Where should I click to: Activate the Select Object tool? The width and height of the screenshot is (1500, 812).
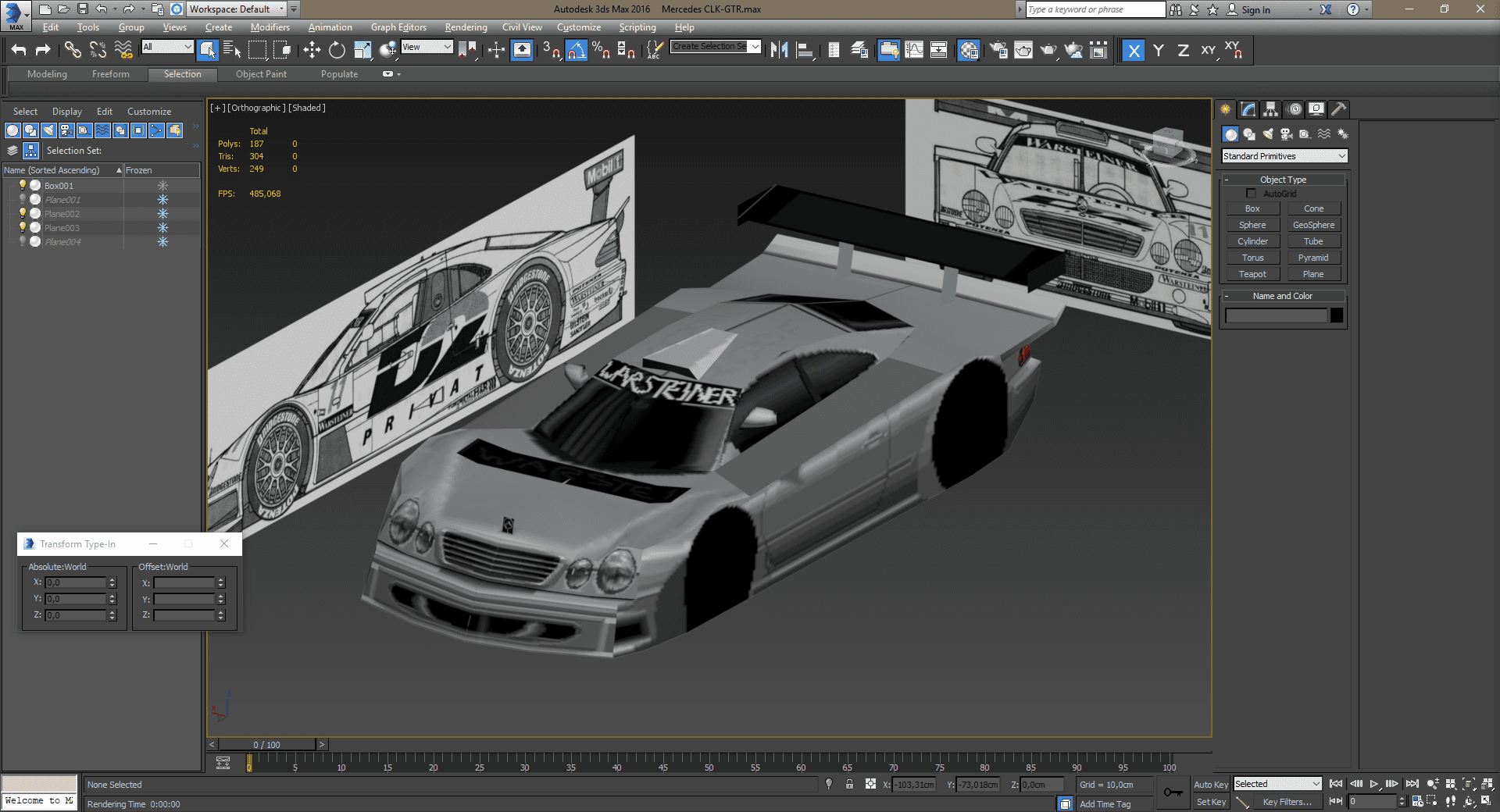(207, 50)
